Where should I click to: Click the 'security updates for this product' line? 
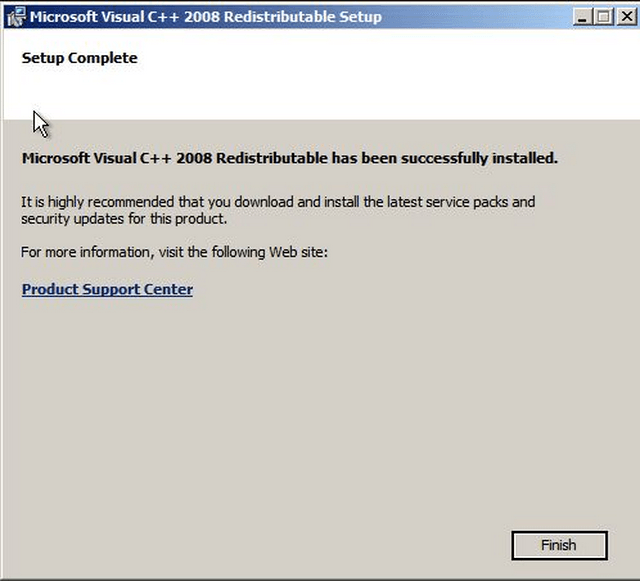pos(124,219)
